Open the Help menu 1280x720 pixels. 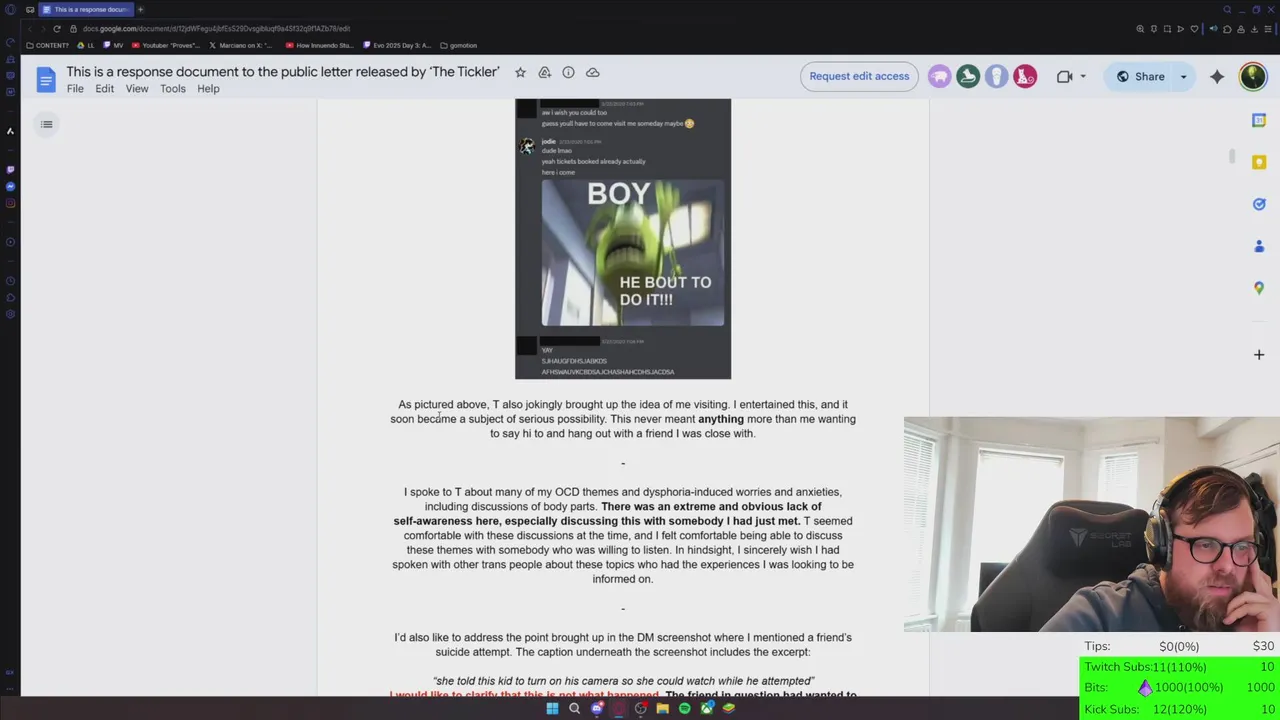(x=208, y=89)
